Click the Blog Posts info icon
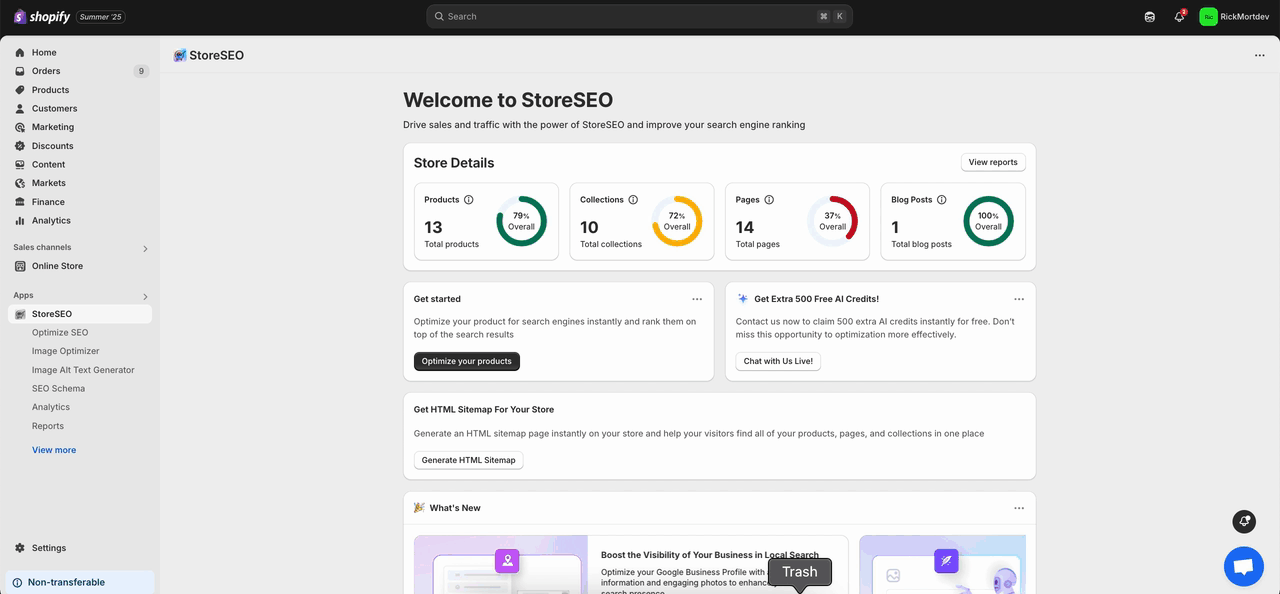 941,200
